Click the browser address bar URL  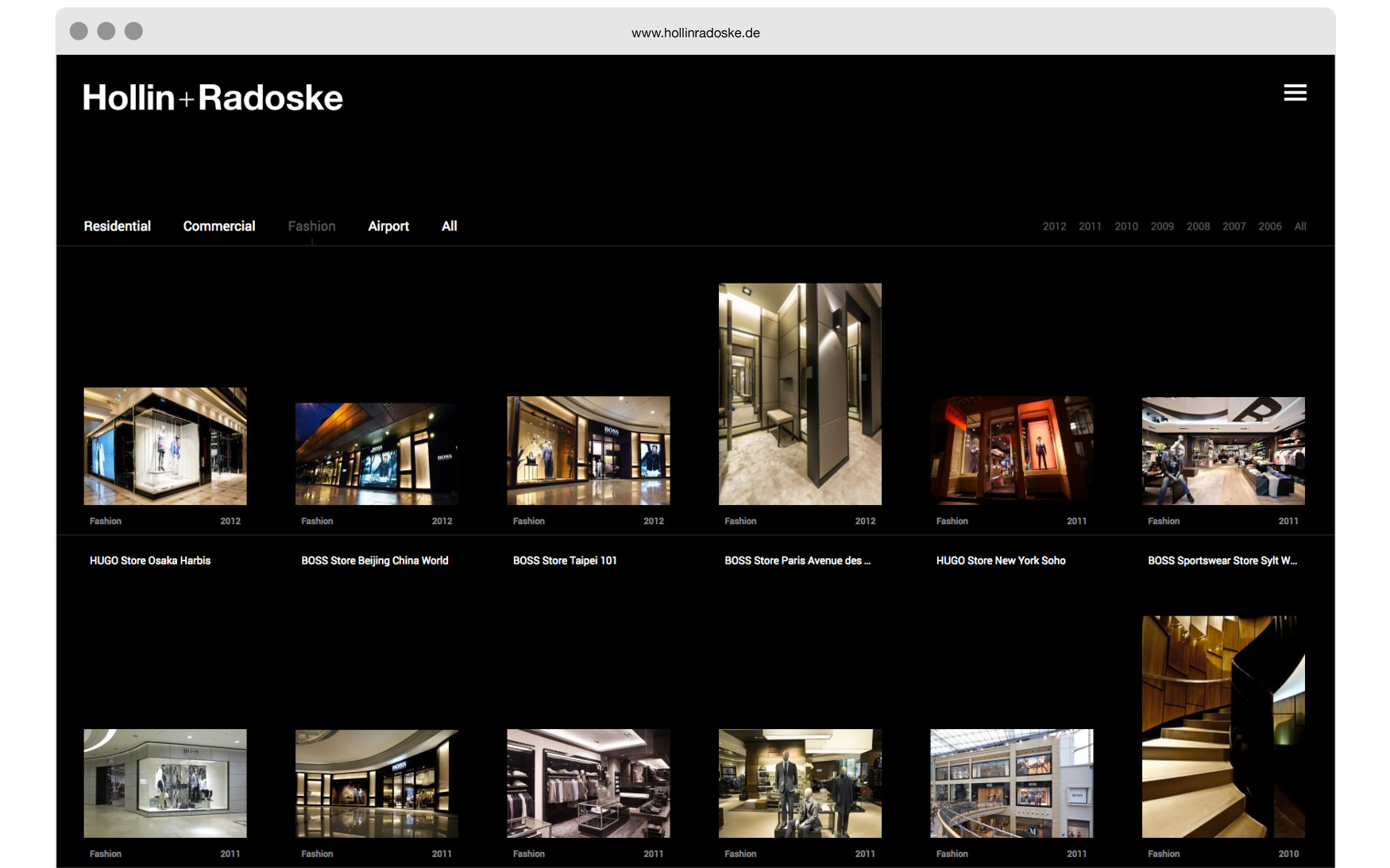(x=695, y=33)
